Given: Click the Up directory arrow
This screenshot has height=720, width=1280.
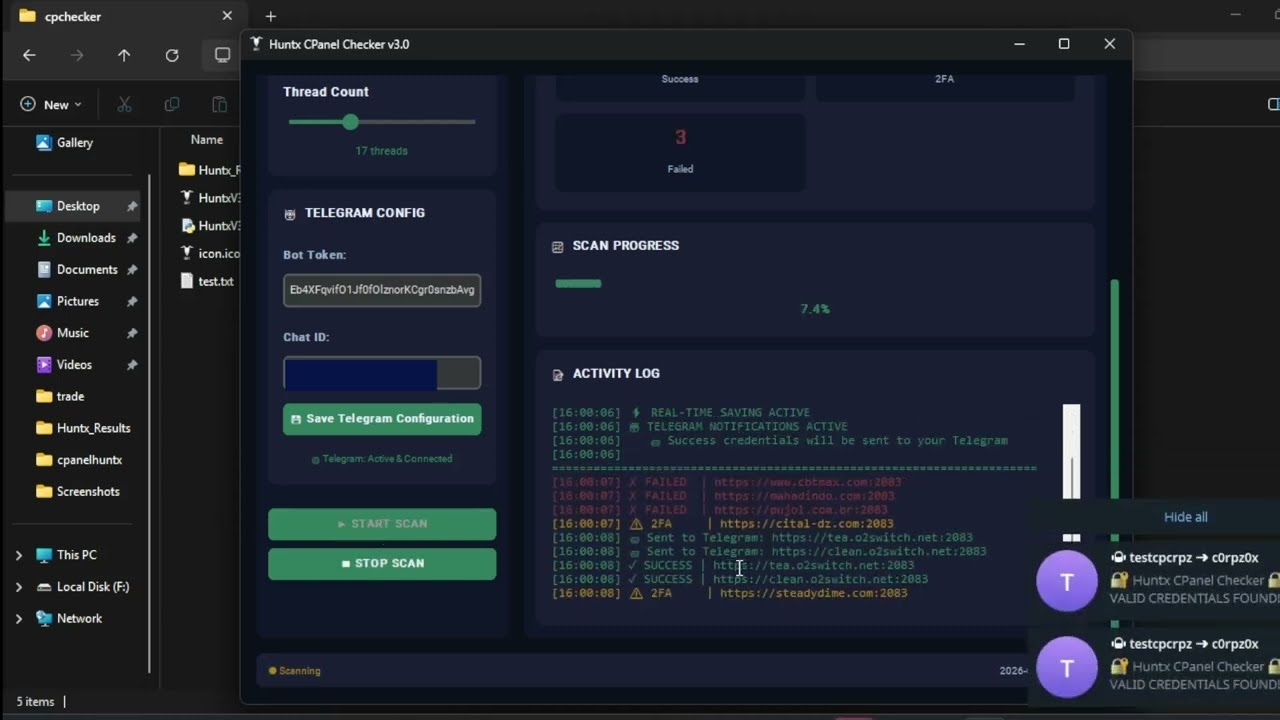Looking at the screenshot, I should pos(124,56).
